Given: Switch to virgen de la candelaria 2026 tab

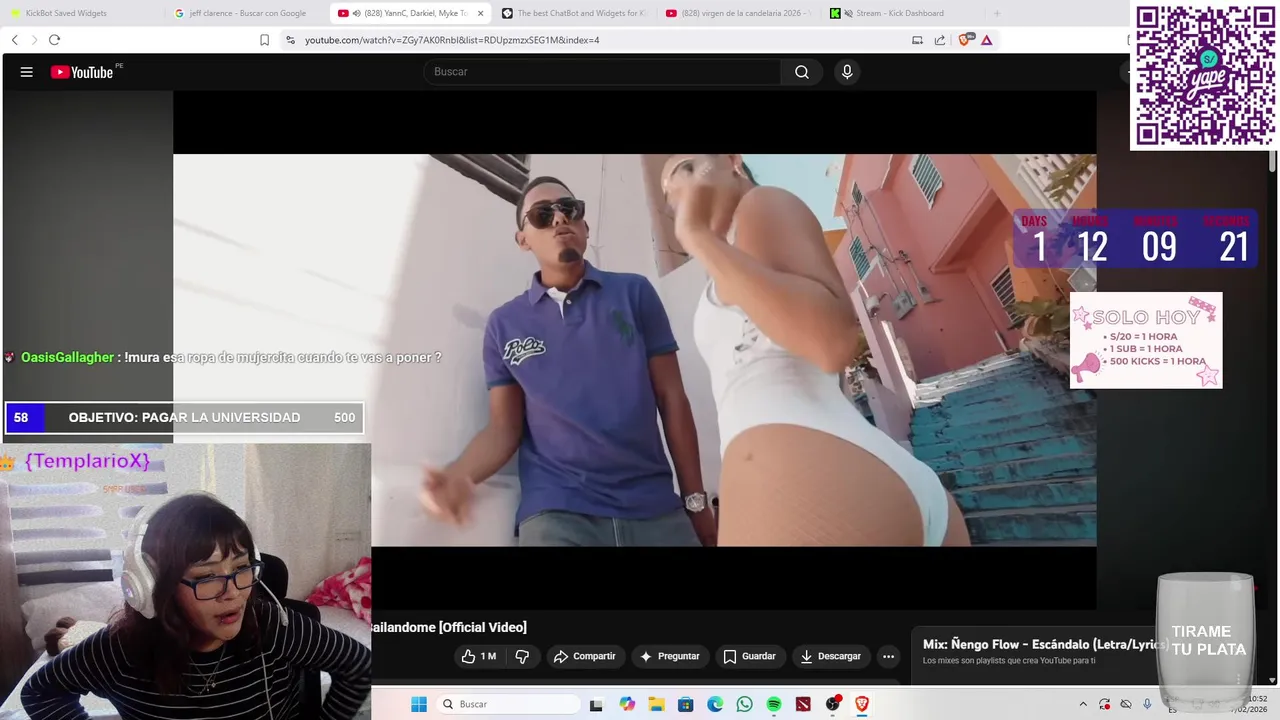Looking at the screenshot, I should [738, 13].
